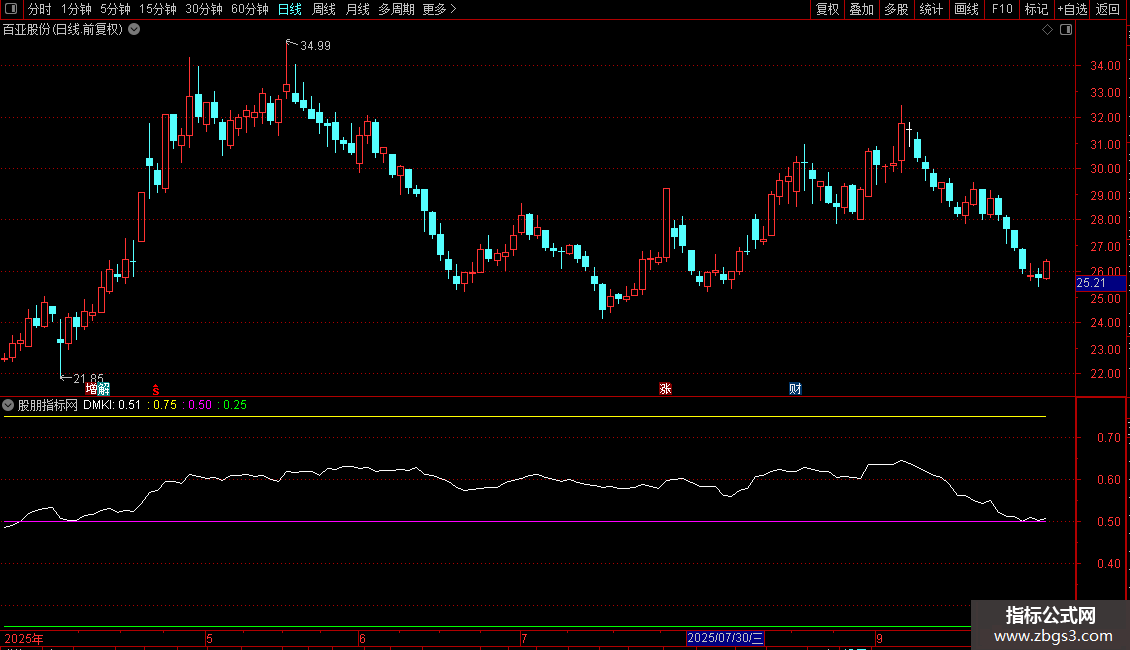Open 多股 multi-stock view
The height and width of the screenshot is (650, 1130).
[x=897, y=9]
